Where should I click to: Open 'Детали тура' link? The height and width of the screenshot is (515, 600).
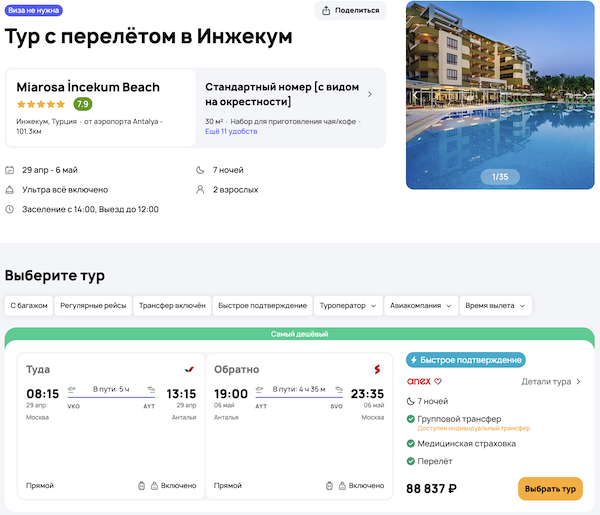coord(551,381)
